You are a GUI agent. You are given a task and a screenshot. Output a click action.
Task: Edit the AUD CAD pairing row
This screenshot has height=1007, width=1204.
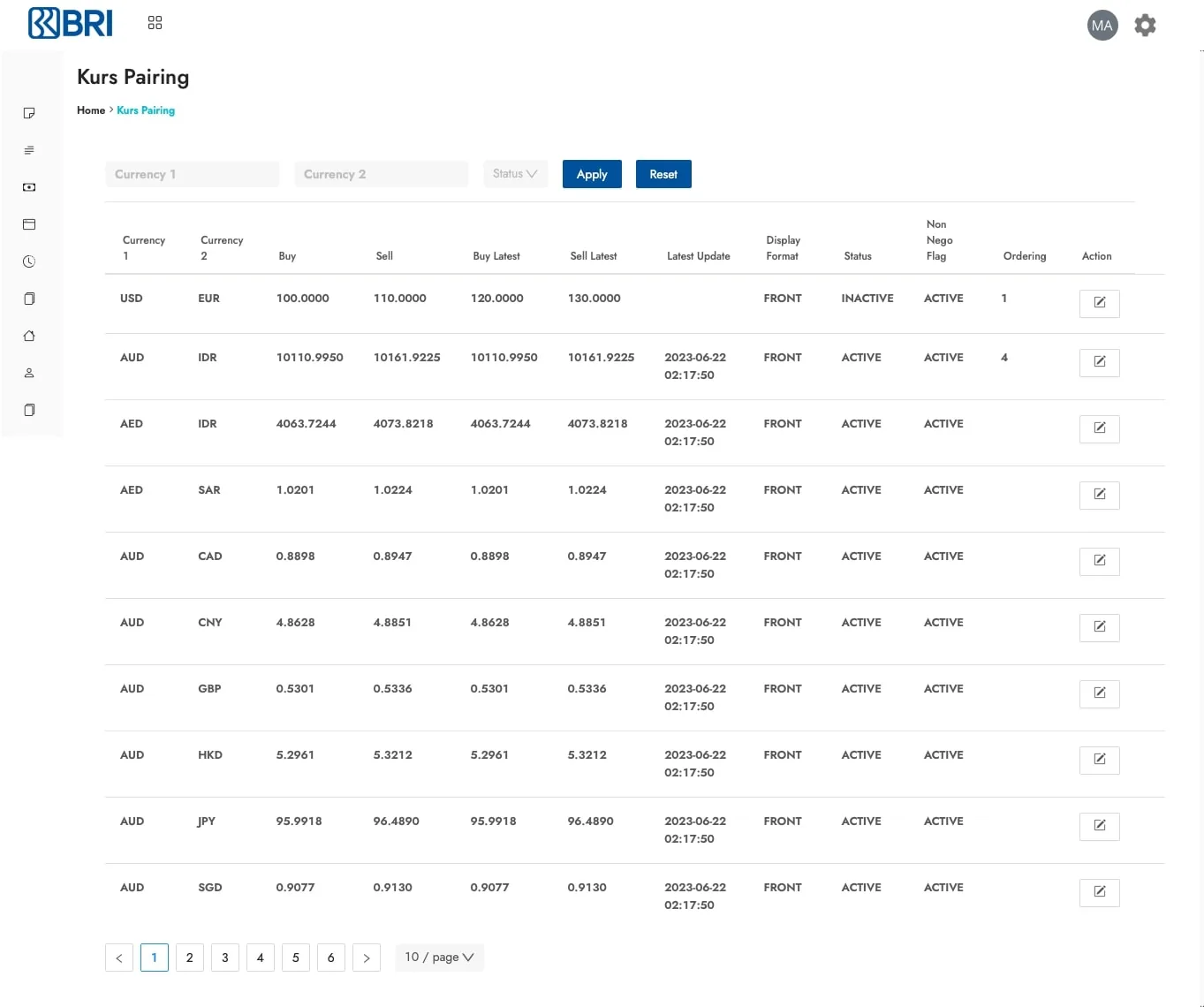[x=1100, y=561]
